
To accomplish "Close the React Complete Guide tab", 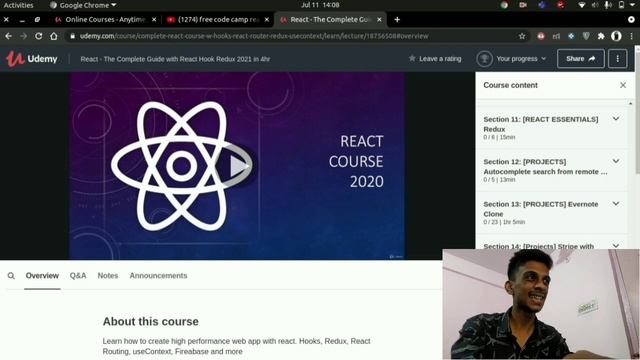I will [x=379, y=20].
